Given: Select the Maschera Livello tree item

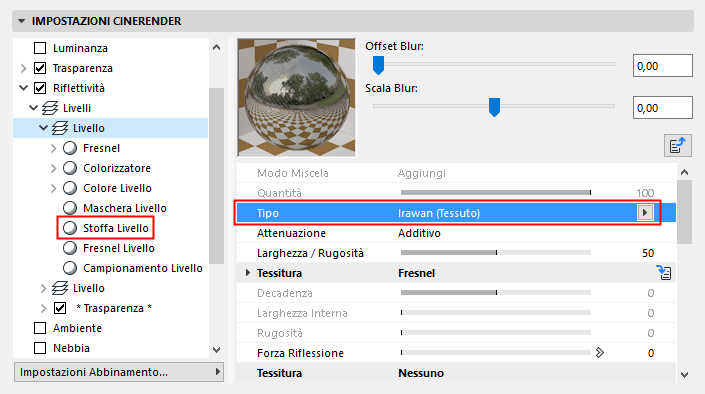Looking at the screenshot, I should click(125, 208).
